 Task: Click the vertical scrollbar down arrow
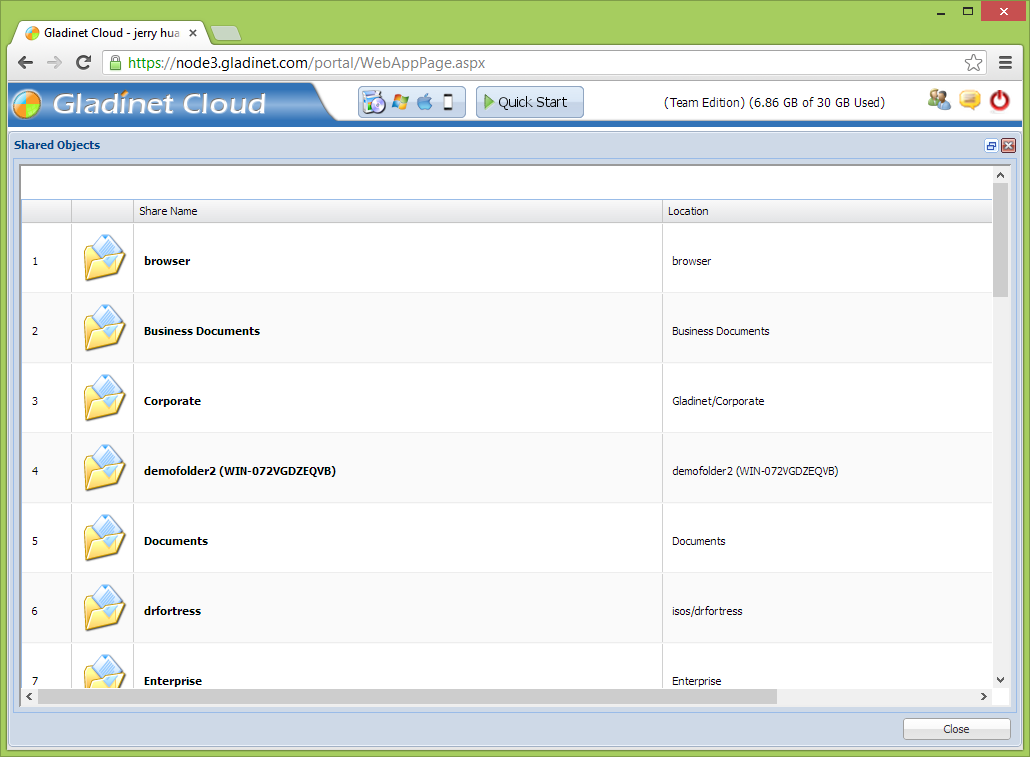1000,680
